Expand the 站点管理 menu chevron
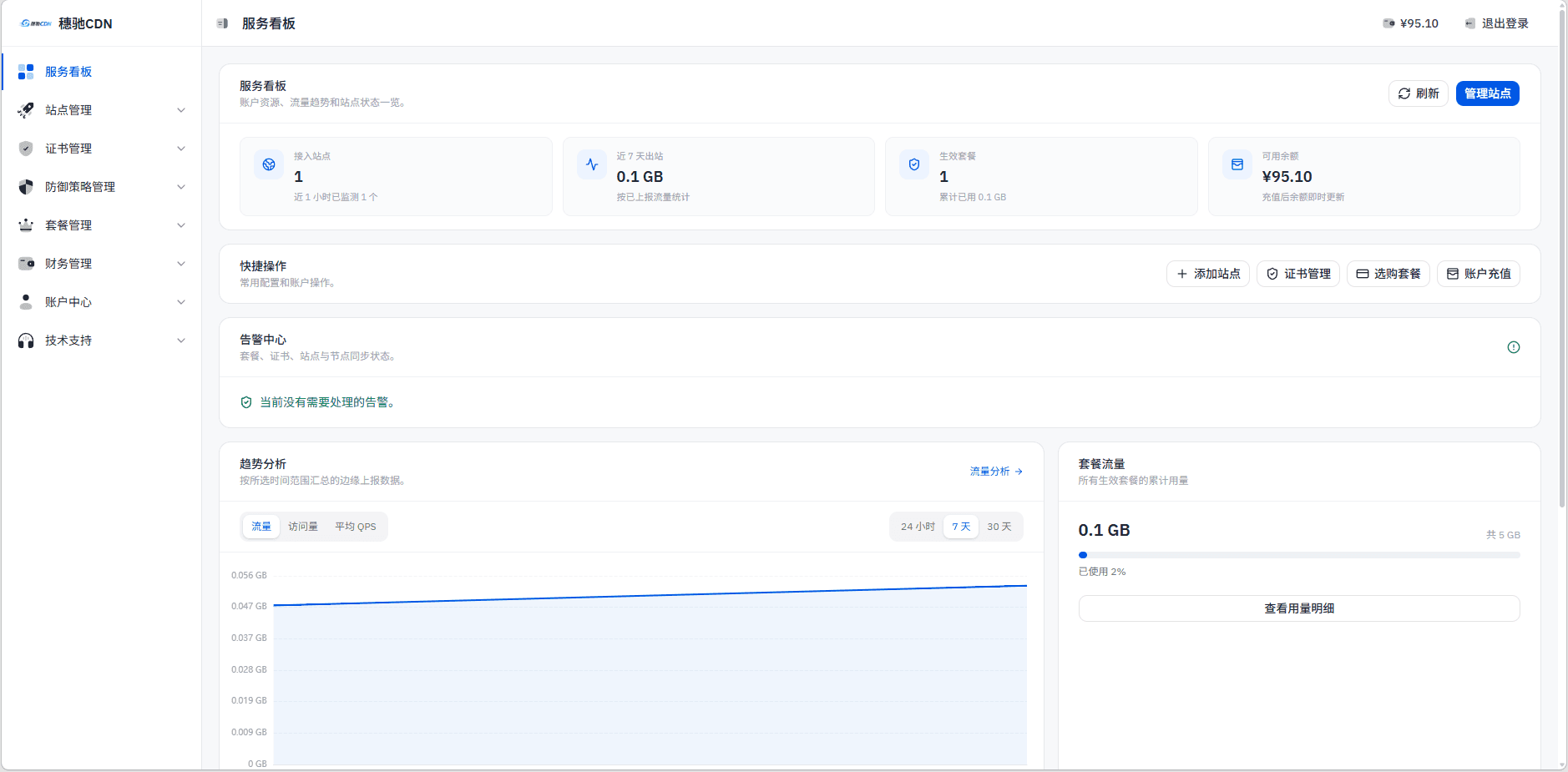 tap(181, 110)
